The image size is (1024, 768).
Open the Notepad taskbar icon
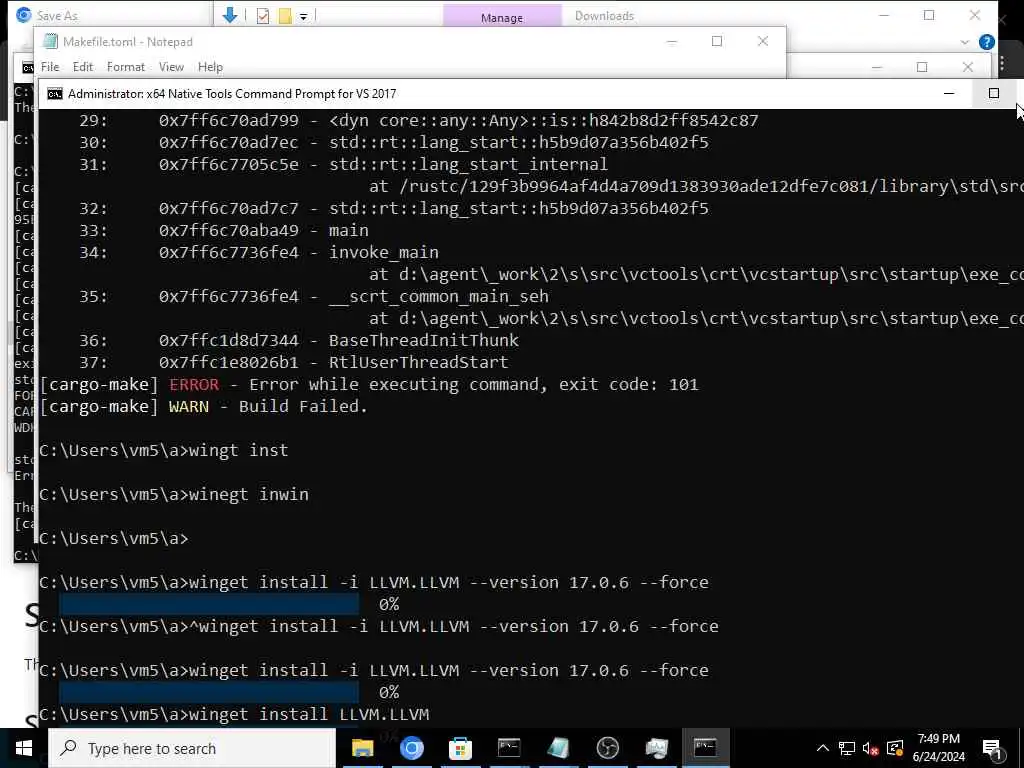tap(558, 748)
